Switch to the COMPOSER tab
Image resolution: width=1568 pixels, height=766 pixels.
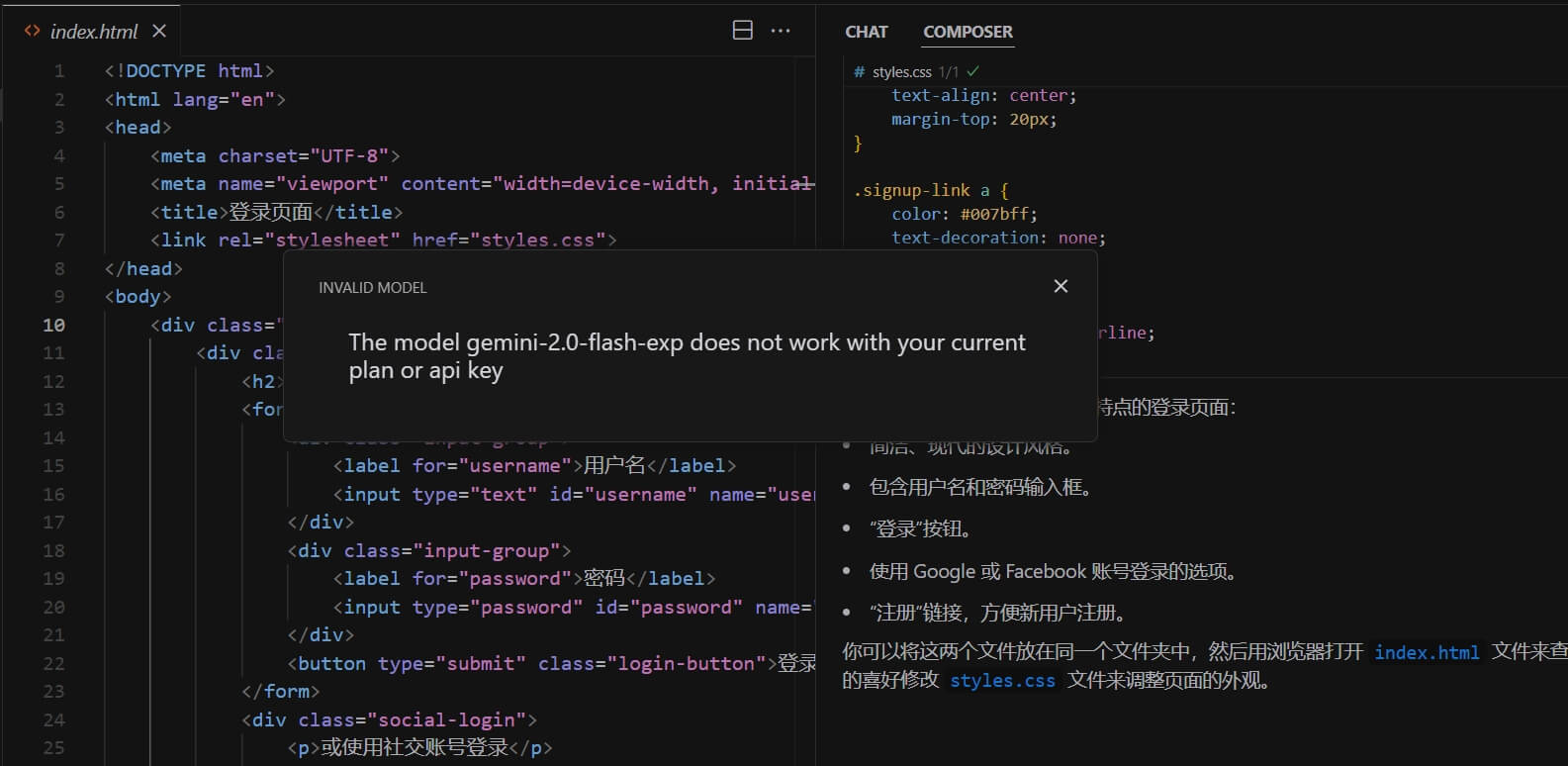tap(968, 32)
